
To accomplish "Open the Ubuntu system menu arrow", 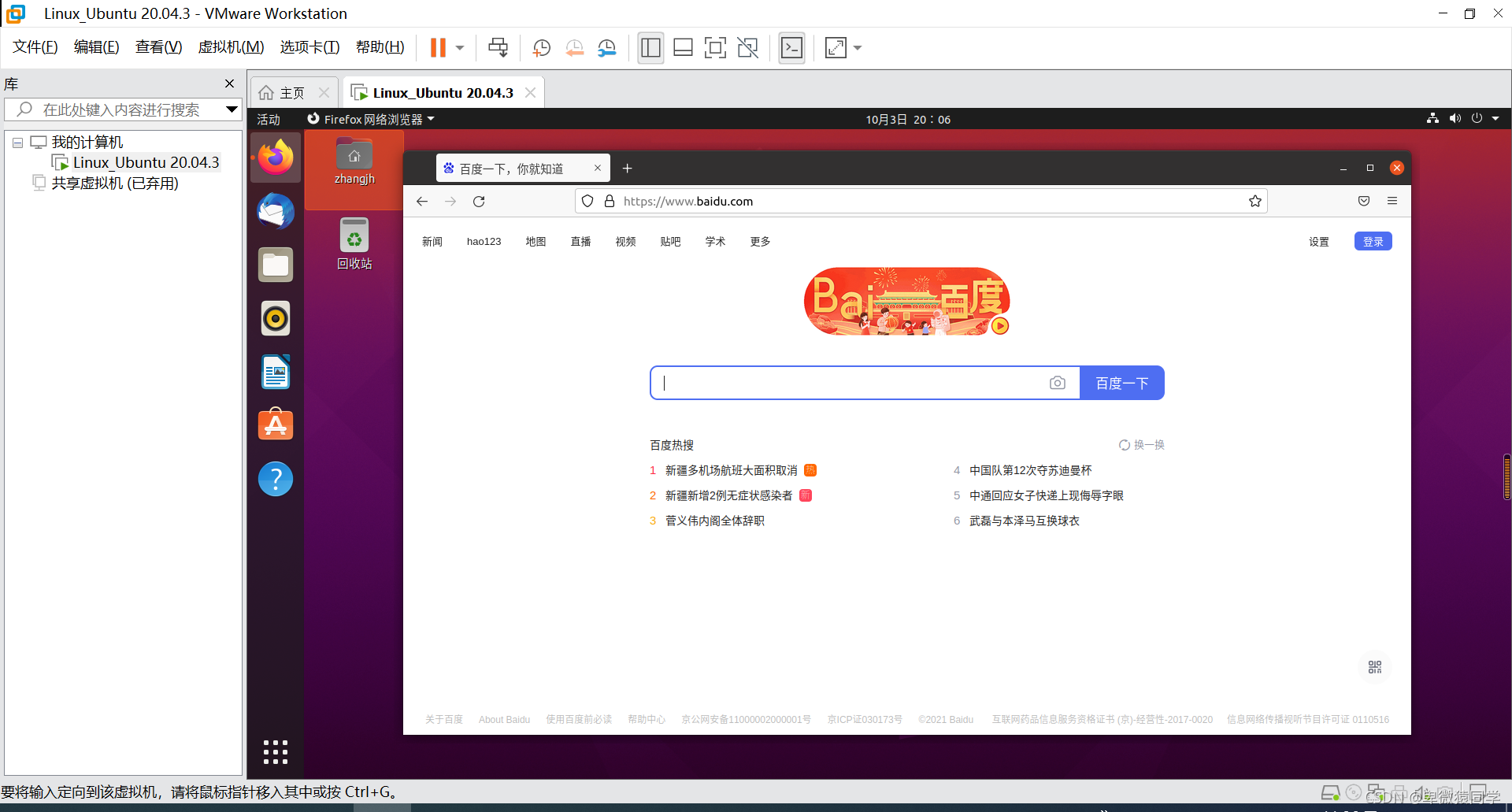I will click(x=1495, y=119).
